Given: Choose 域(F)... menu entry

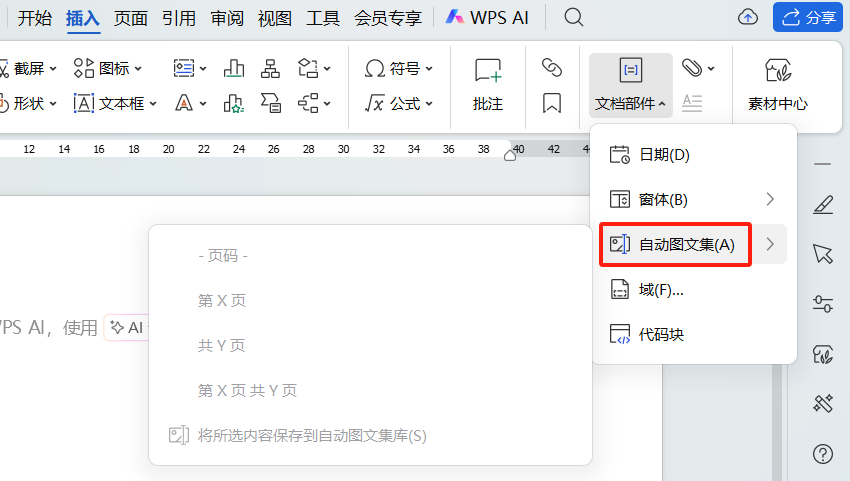Looking at the screenshot, I should click(x=661, y=289).
